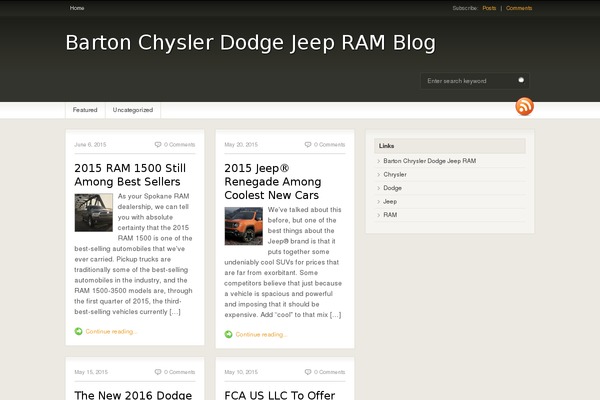Open Barton Chrysler Dodge Jeep RAM sidebar link
This screenshot has width=600, height=400.
(x=430, y=161)
